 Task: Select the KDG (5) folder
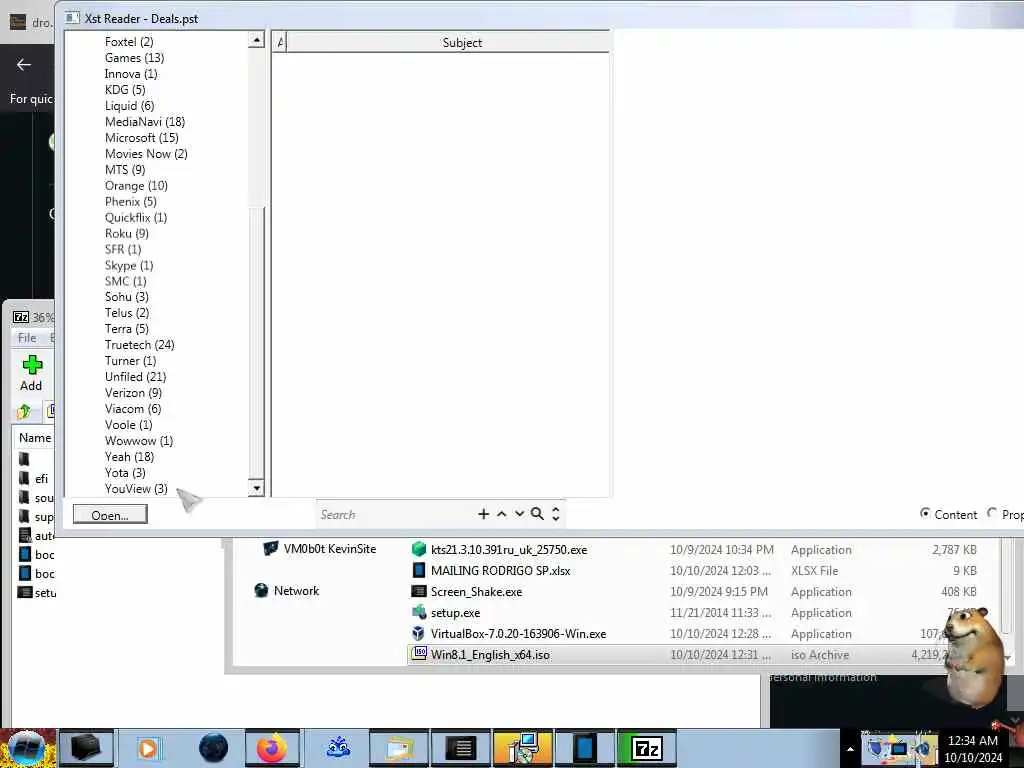(x=125, y=90)
